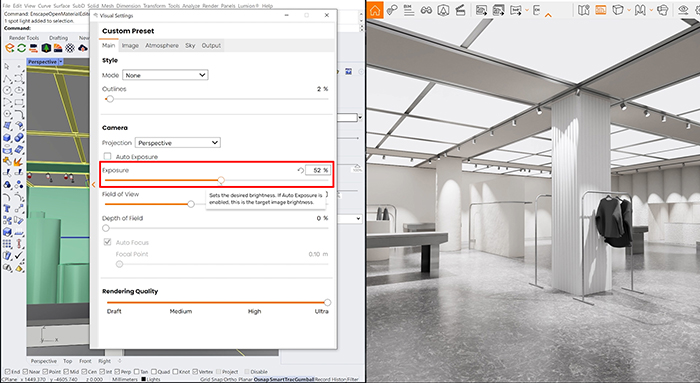Viewport: 700px width, 383px height.
Task: Open the Analyze menu
Action: tap(191, 6)
